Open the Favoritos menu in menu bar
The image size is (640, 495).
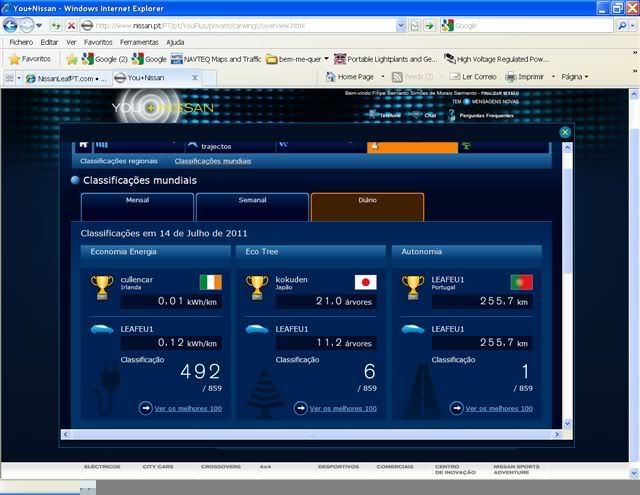coord(98,42)
